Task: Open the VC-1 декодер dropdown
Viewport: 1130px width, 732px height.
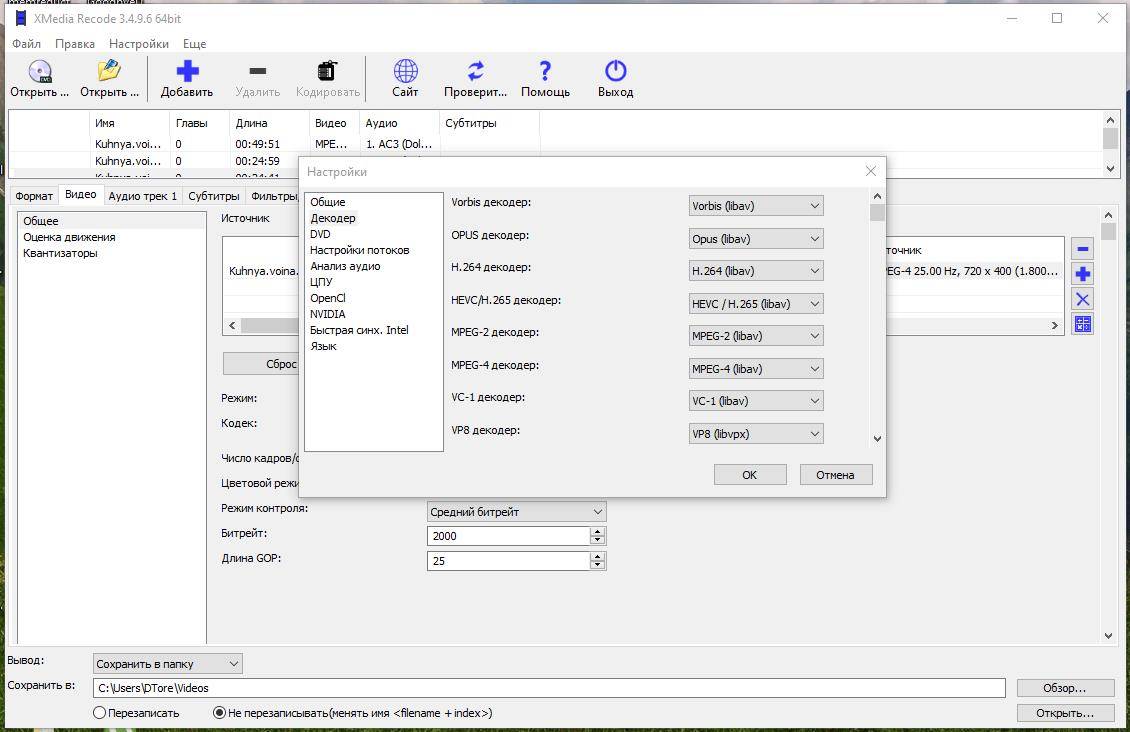Action: coord(756,401)
